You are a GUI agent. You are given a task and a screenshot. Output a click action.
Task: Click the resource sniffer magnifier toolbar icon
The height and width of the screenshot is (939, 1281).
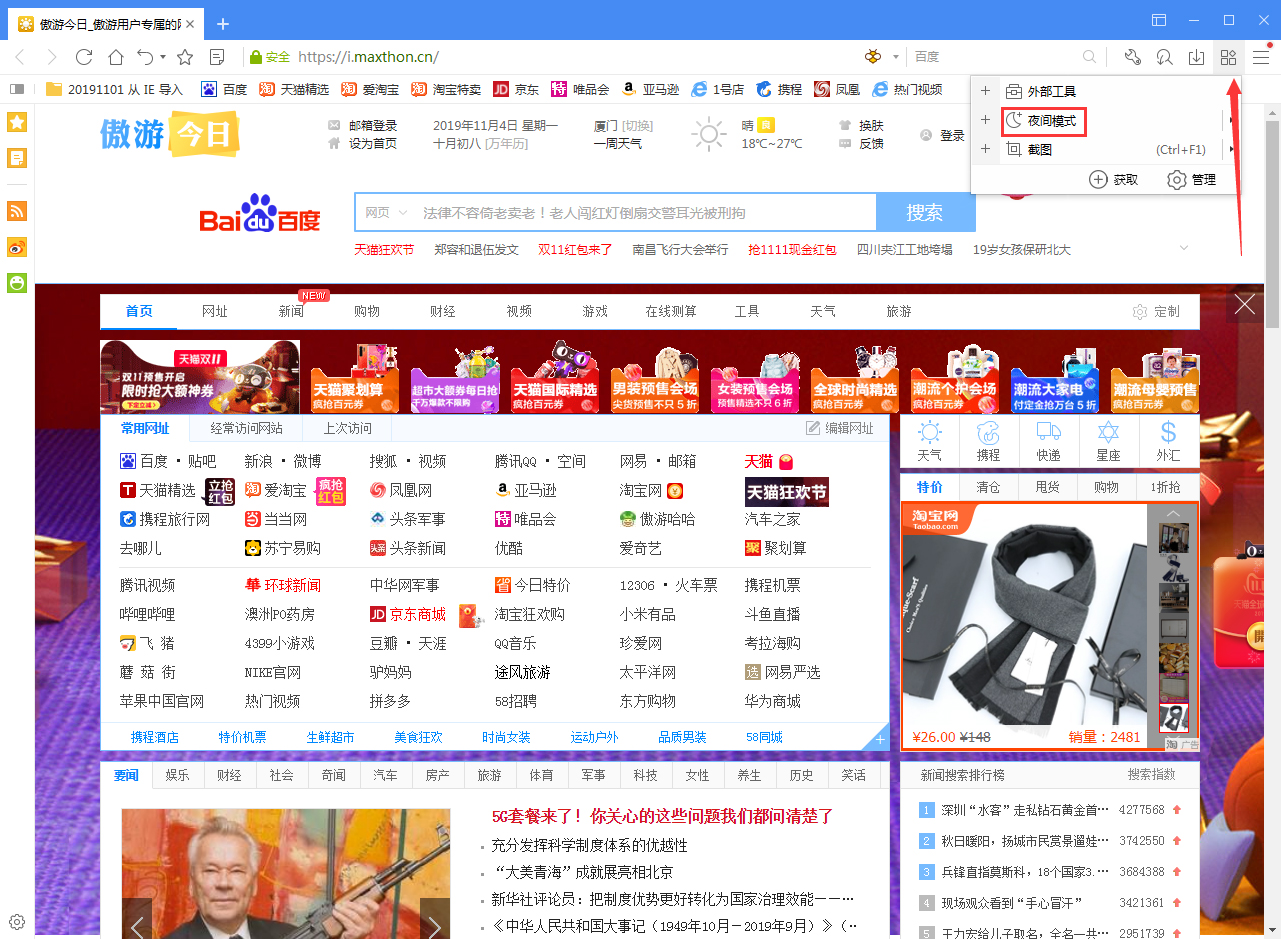1163,57
